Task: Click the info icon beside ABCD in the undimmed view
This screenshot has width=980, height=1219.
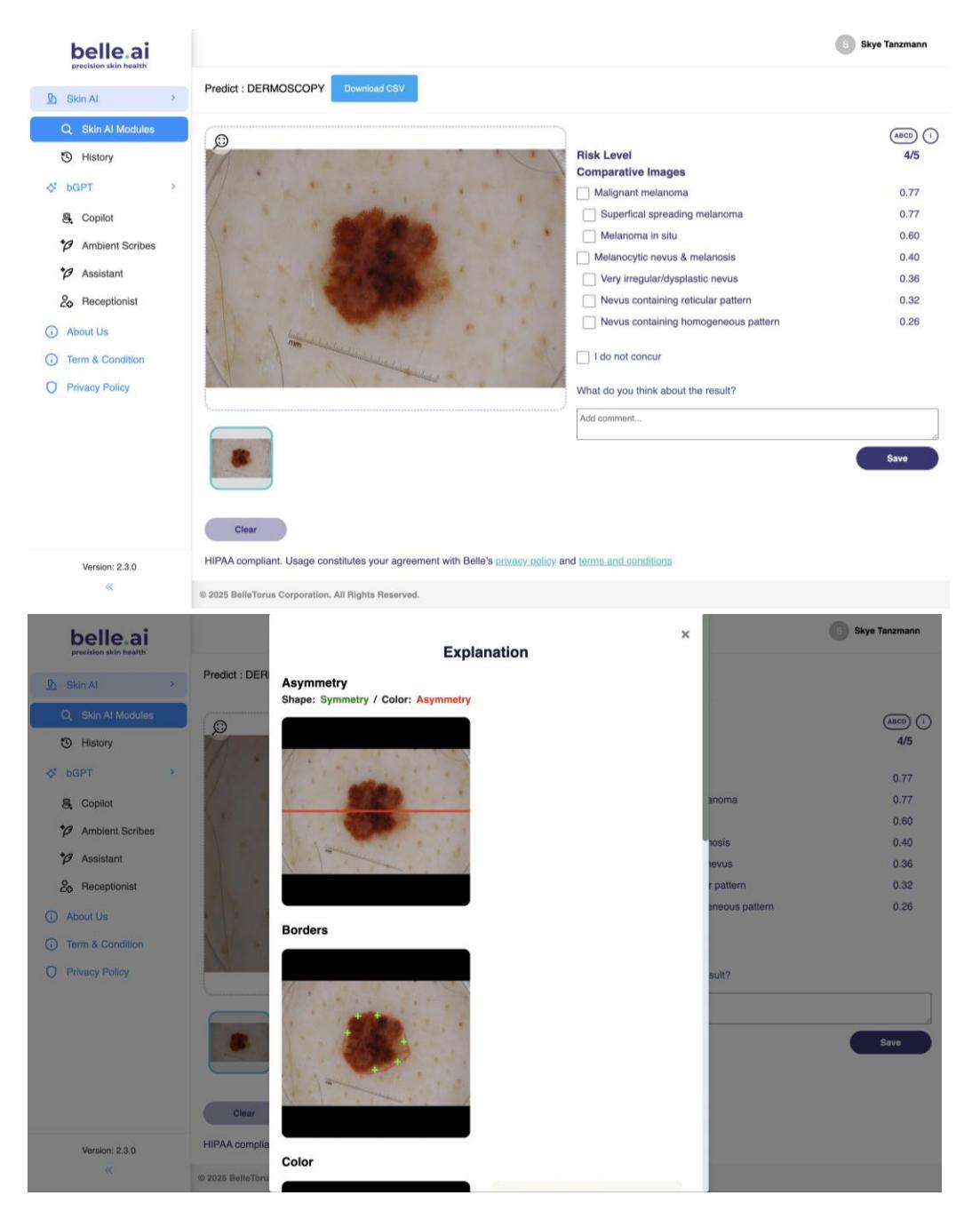Action: point(930,136)
